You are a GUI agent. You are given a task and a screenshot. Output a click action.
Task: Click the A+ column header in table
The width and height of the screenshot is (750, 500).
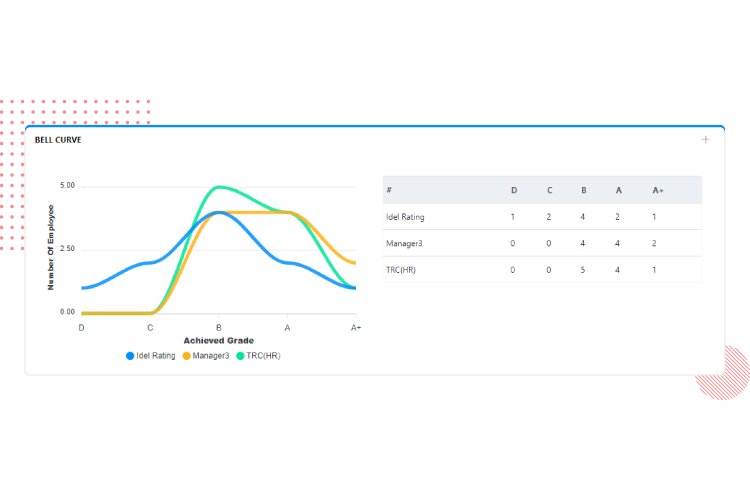[658, 190]
